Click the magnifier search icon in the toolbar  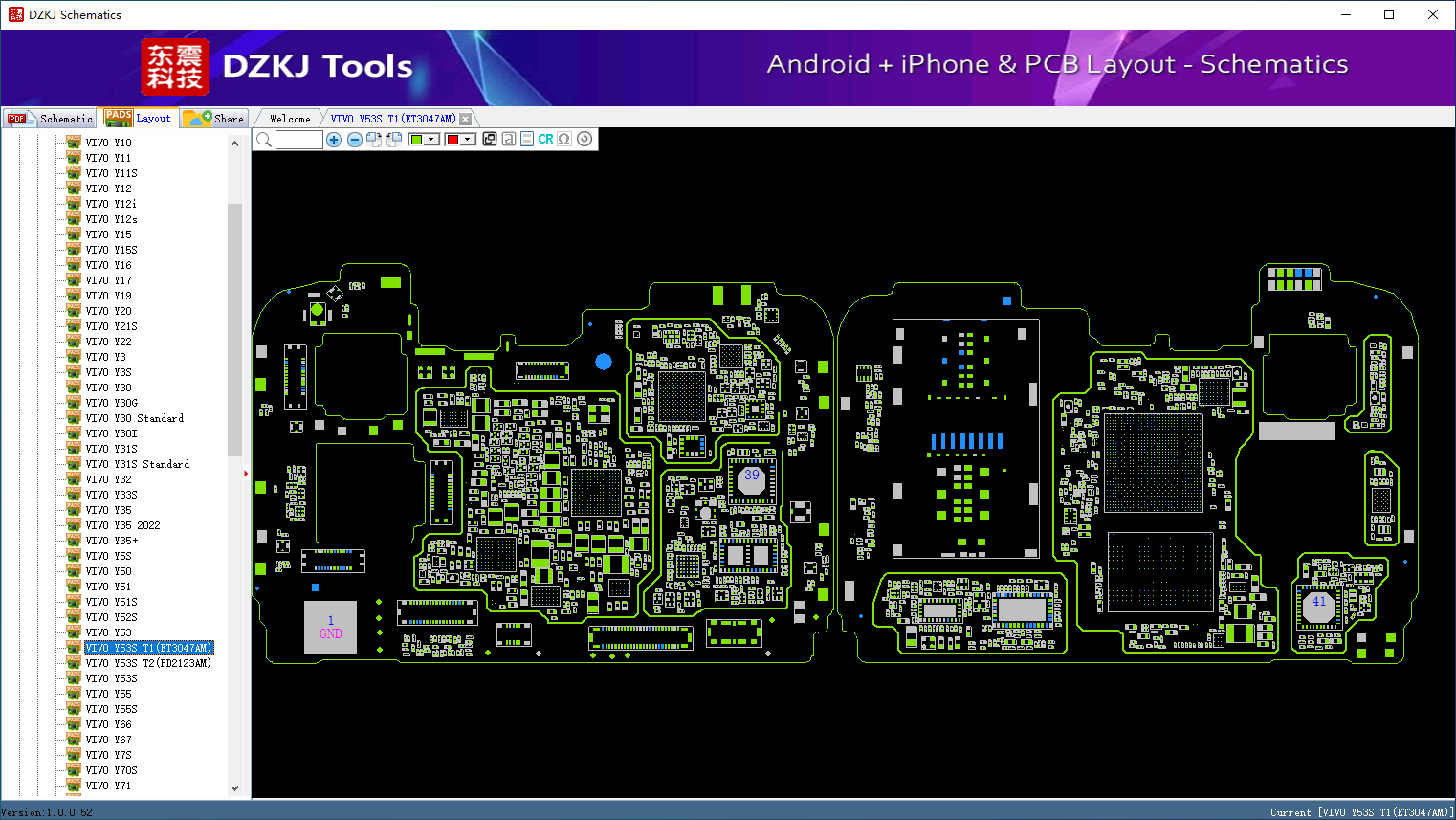click(264, 140)
